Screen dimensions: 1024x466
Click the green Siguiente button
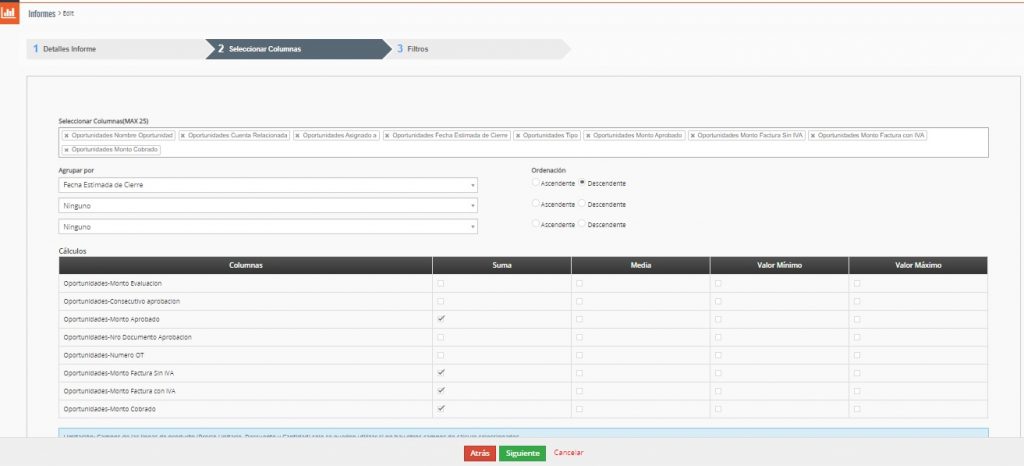click(522, 453)
